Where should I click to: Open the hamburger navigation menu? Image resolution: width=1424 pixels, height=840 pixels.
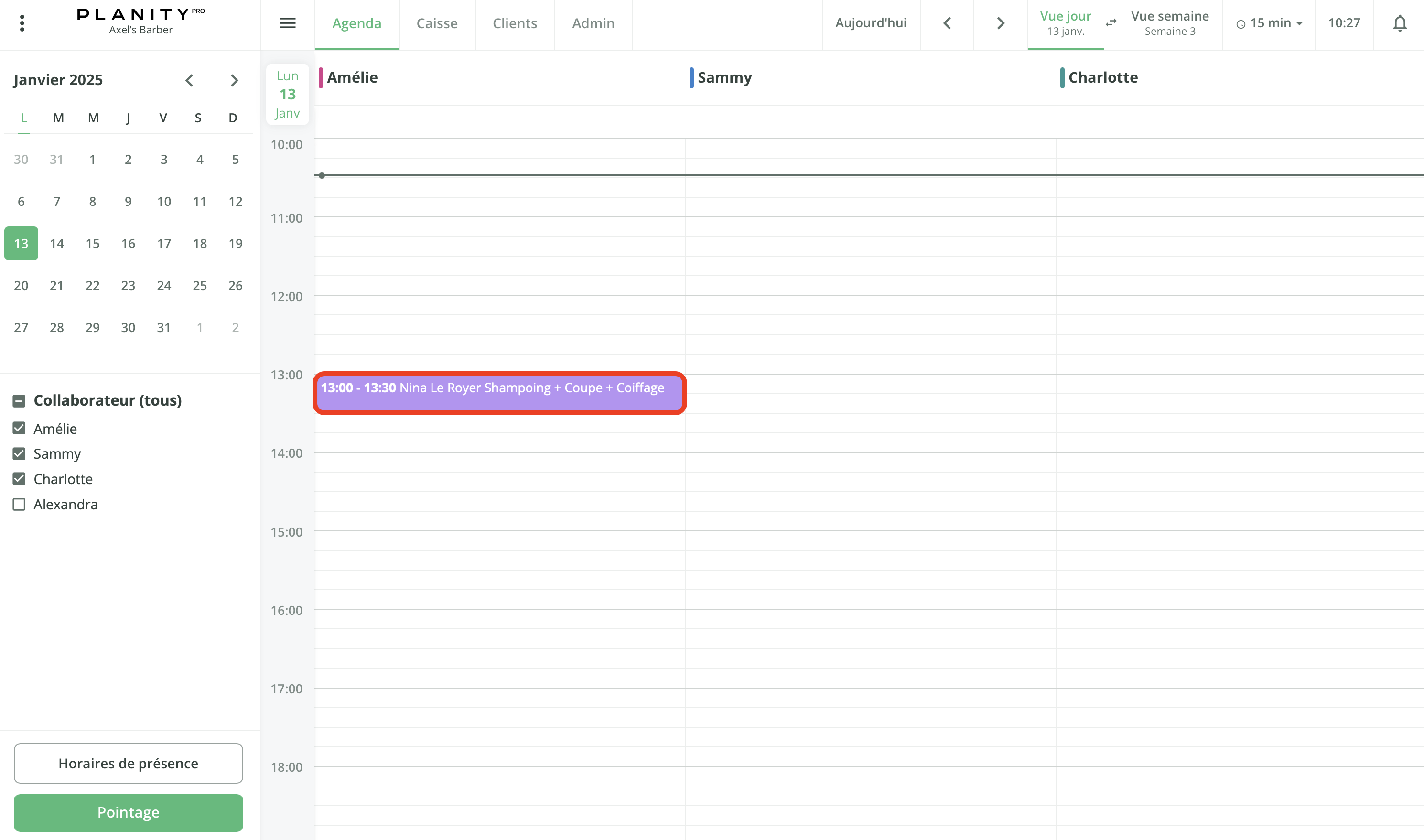(288, 23)
